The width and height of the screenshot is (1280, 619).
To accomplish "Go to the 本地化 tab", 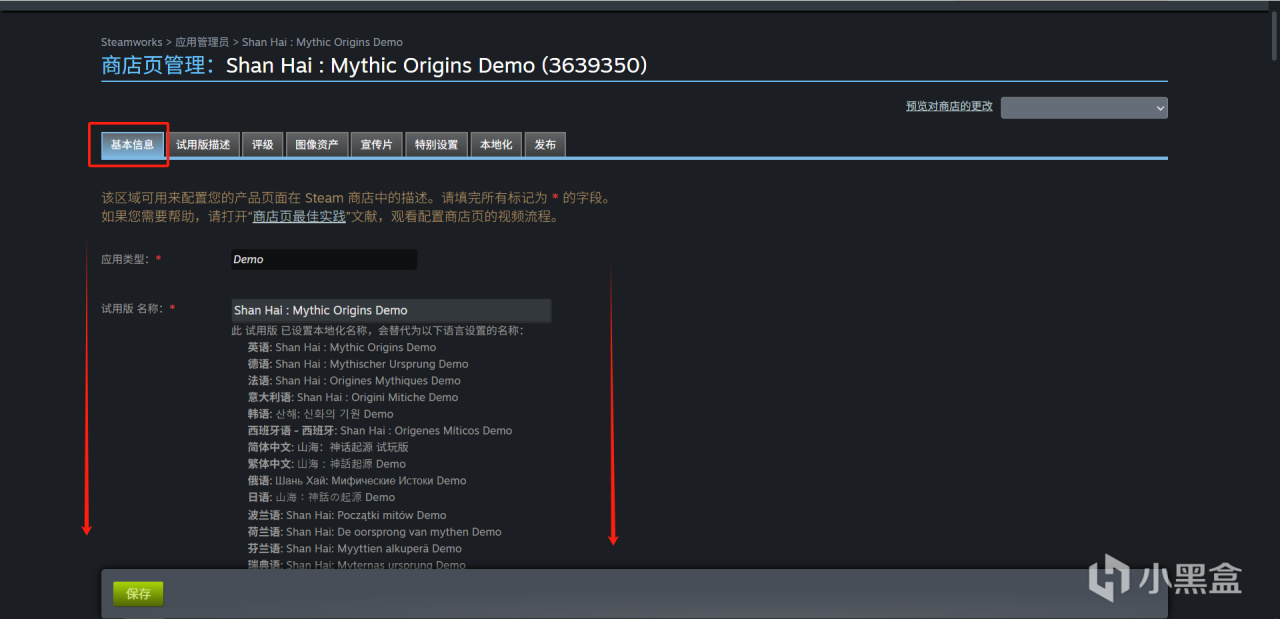I will (496, 145).
